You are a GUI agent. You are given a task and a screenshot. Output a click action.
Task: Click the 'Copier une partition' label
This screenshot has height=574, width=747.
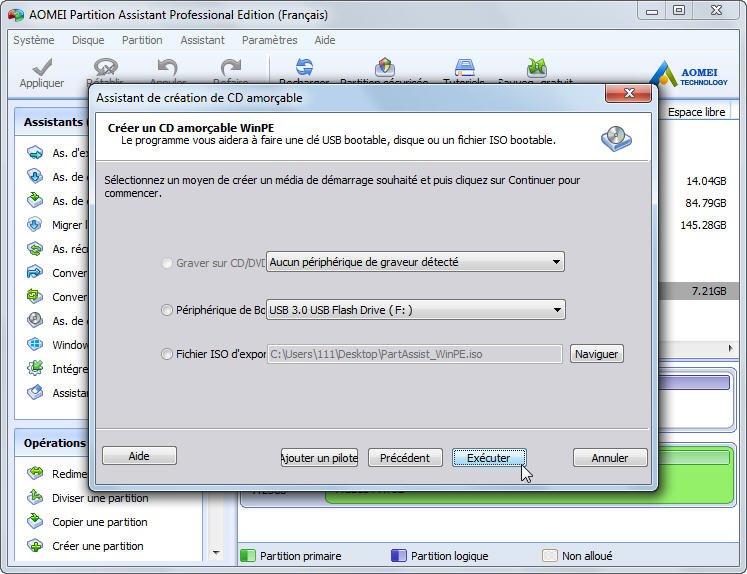(100, 522)
